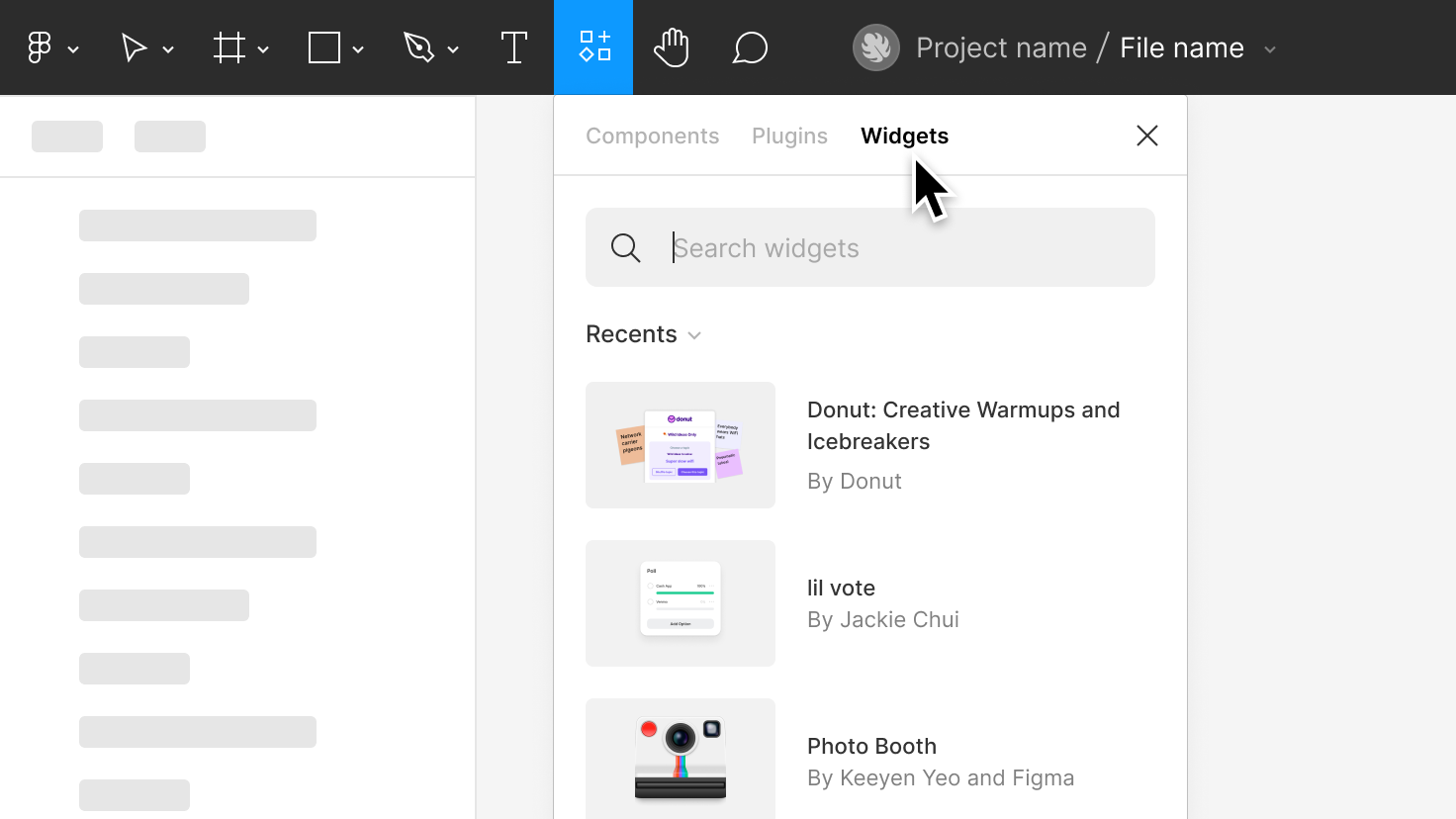
Task: Expand the Pen tool options
Action: point(453,47)
